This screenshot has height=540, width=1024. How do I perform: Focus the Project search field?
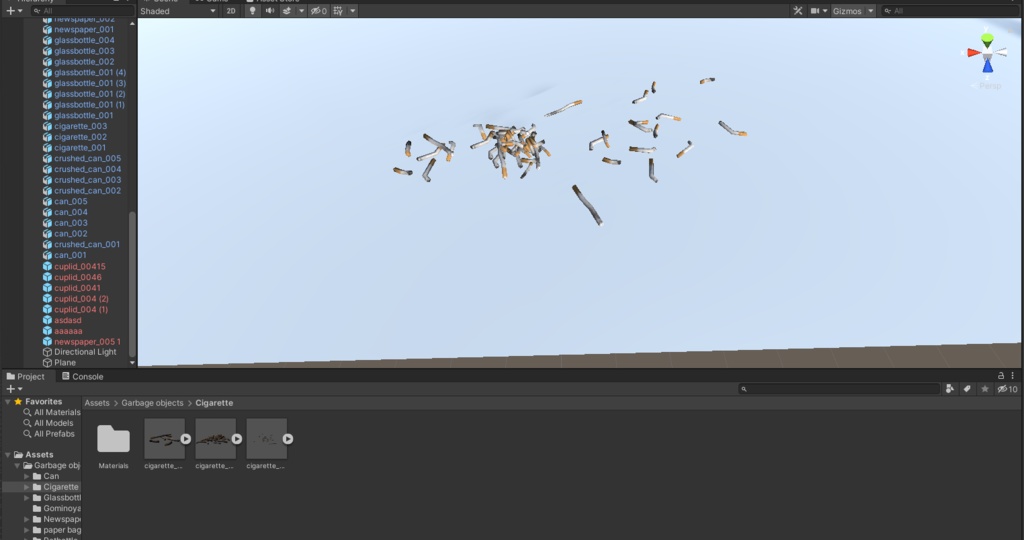(839, 389)
